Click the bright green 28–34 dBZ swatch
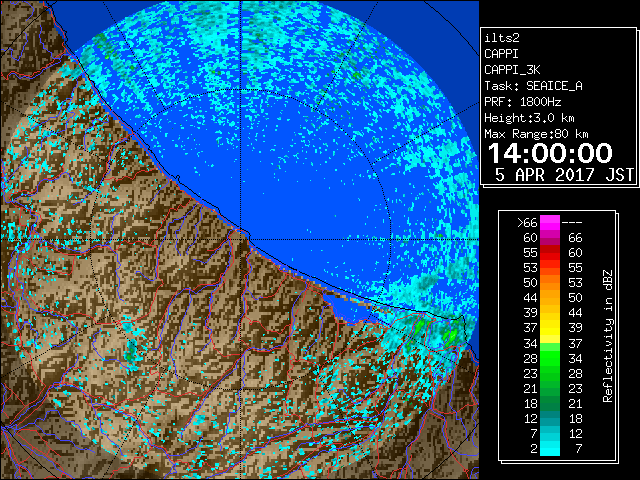 coord(550,358)
